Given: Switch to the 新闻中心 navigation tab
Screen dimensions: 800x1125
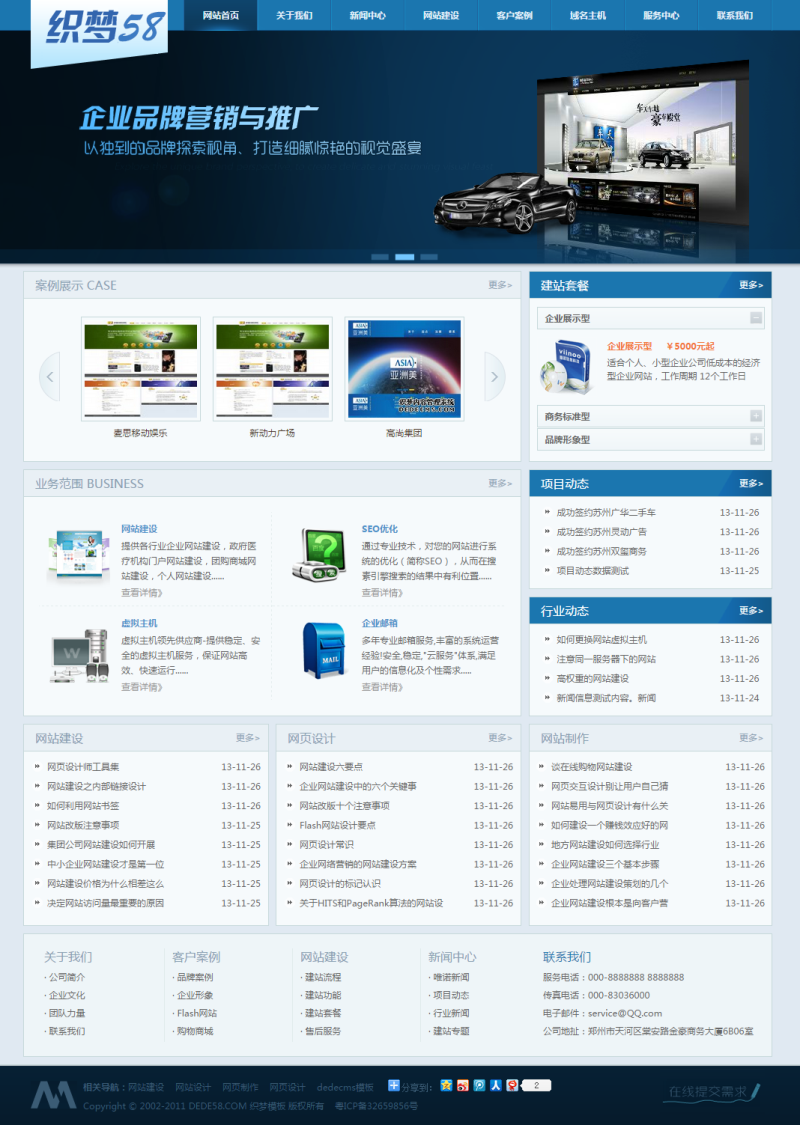Looking at the screenshot, I should tap(366, 16).
